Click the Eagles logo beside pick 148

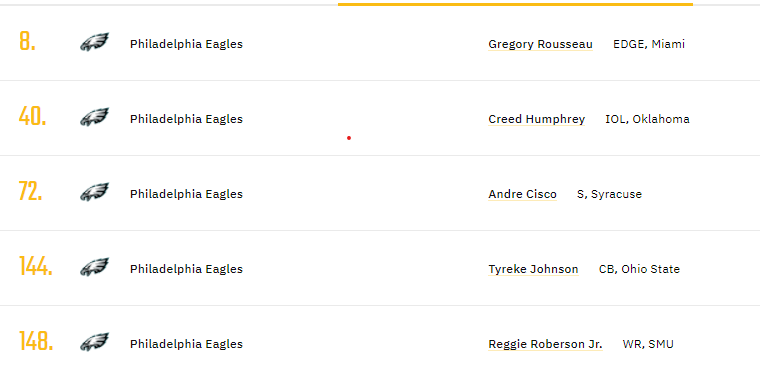point(95,343)
